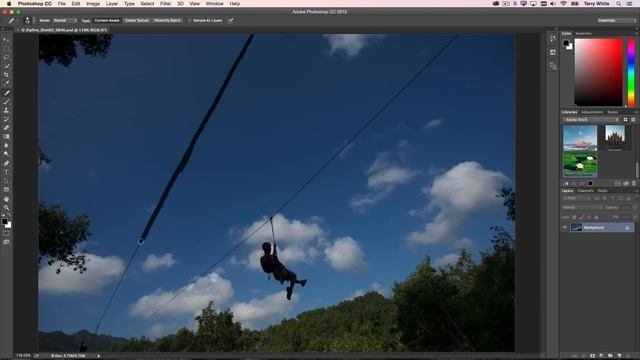This screenshot has height=360, width=640.
Task: Select the Eraser tool
Action: (x=6, y=128)
